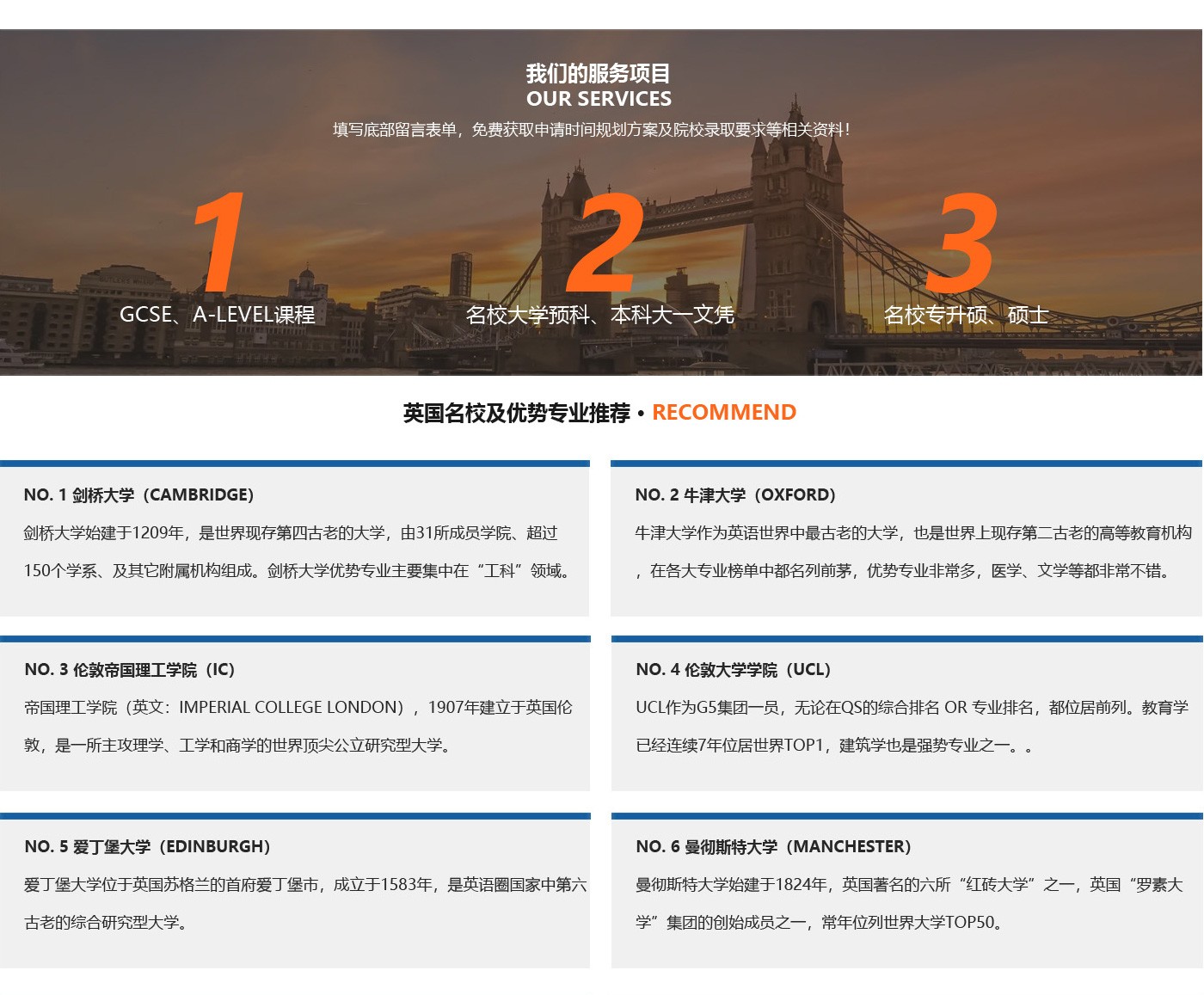Select the GCSE、A-LEVEL课程 service label

point(218,315)
